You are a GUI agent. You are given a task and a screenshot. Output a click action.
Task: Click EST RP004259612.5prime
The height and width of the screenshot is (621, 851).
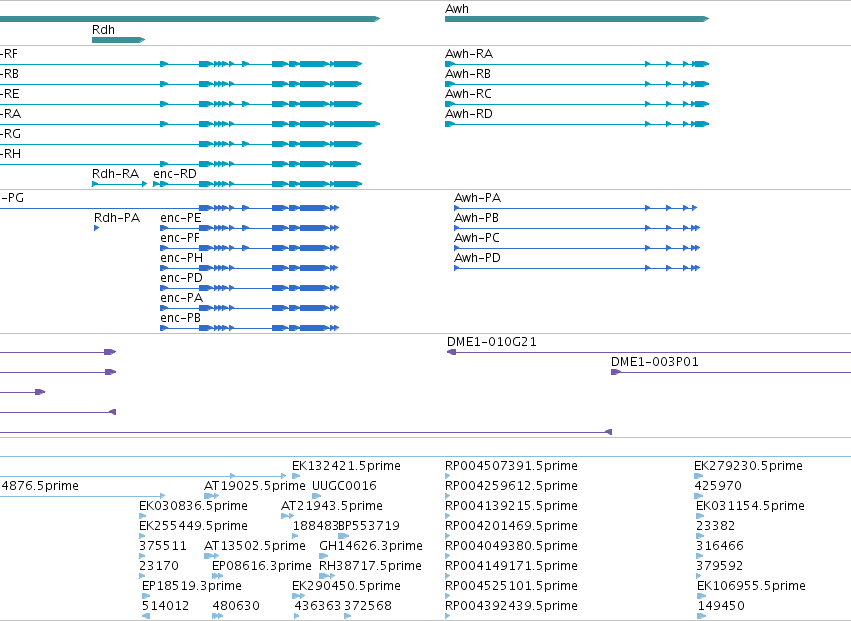[x=511, y=486]
